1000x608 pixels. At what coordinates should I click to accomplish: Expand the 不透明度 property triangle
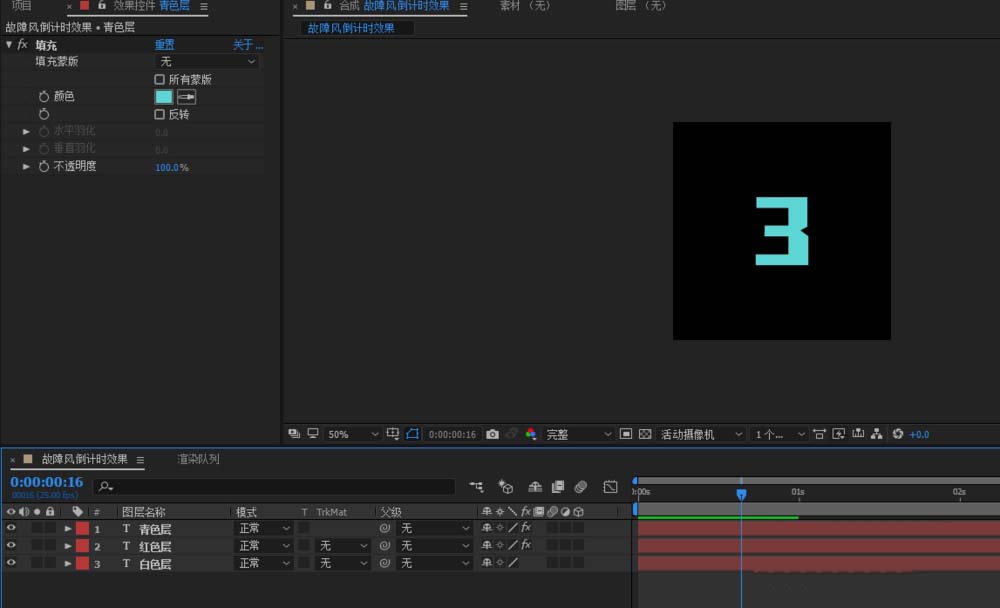[26, 167]
